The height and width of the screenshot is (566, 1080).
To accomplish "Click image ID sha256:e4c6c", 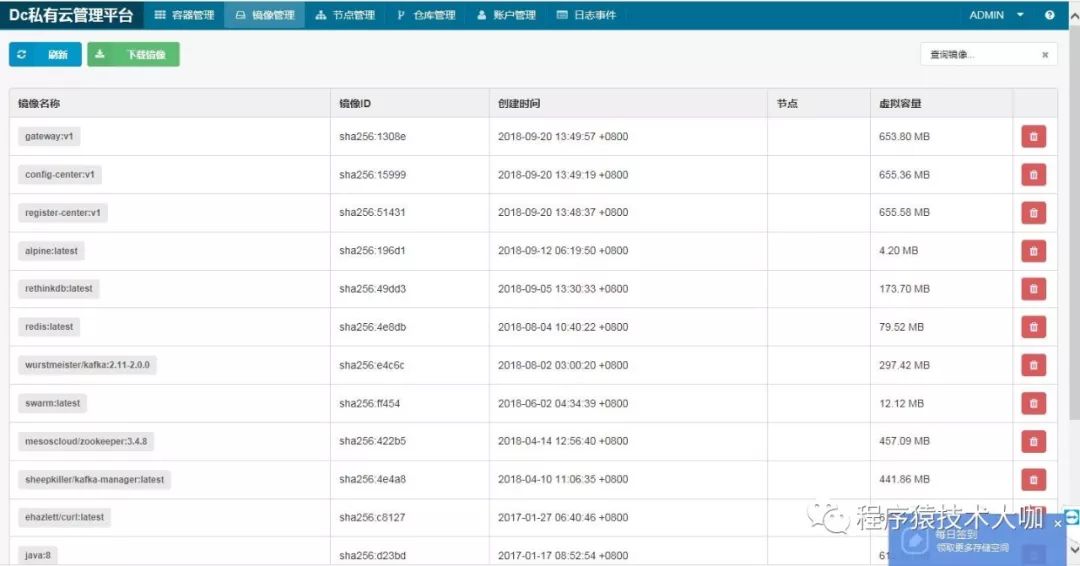I will coord(372,365).
